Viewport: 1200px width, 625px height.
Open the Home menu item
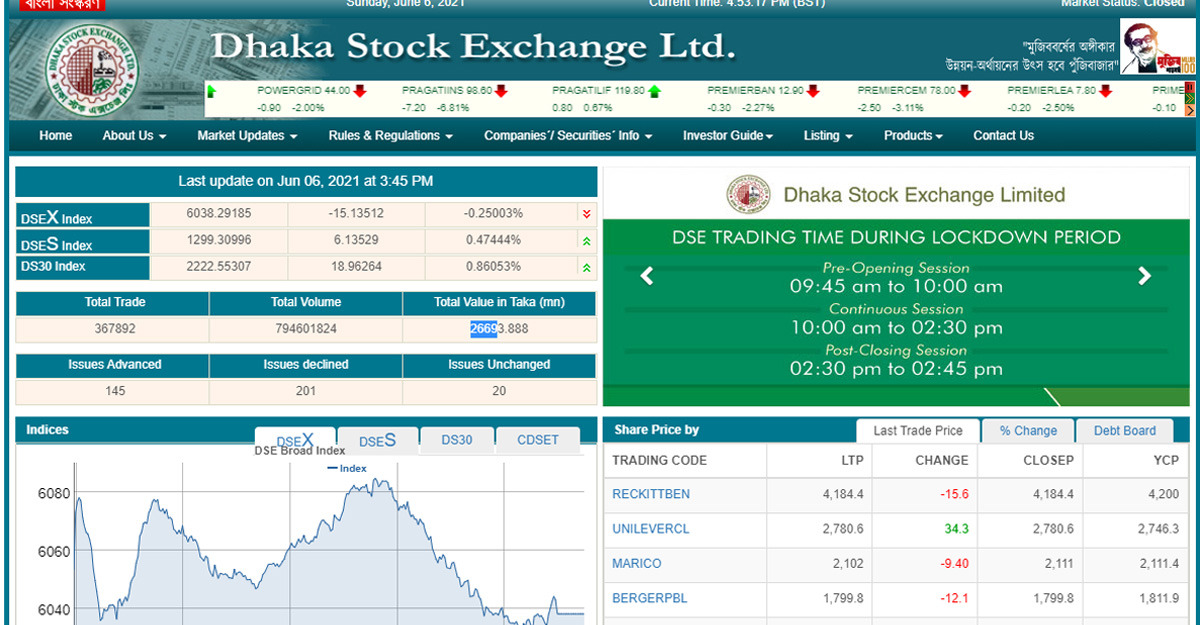coord(56,136)
